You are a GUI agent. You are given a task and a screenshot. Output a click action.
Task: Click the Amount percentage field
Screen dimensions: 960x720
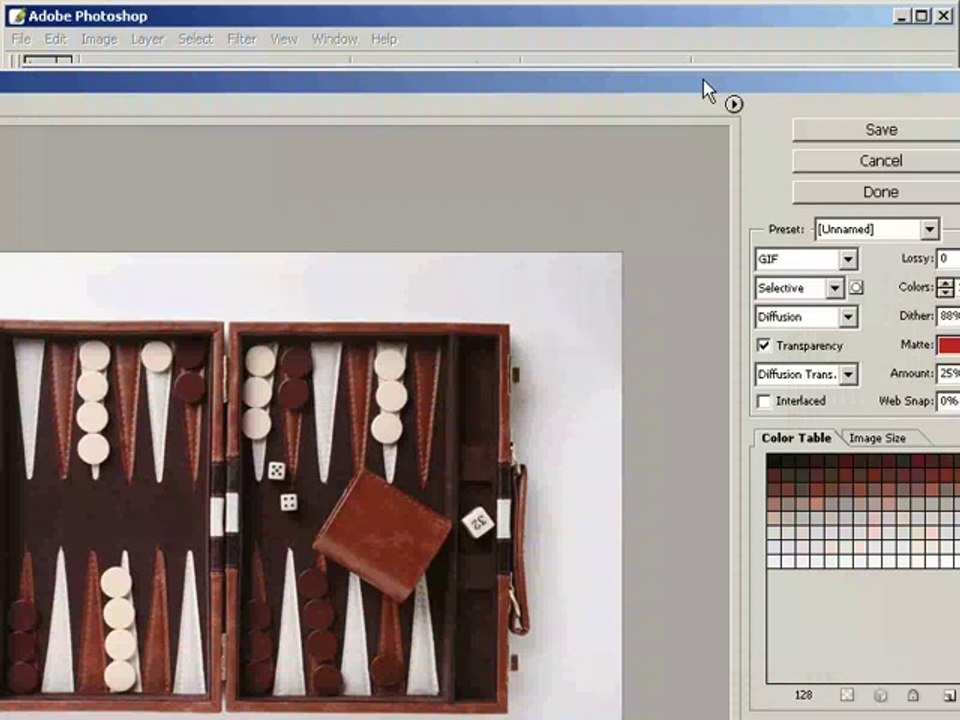(x=948, y=373)
